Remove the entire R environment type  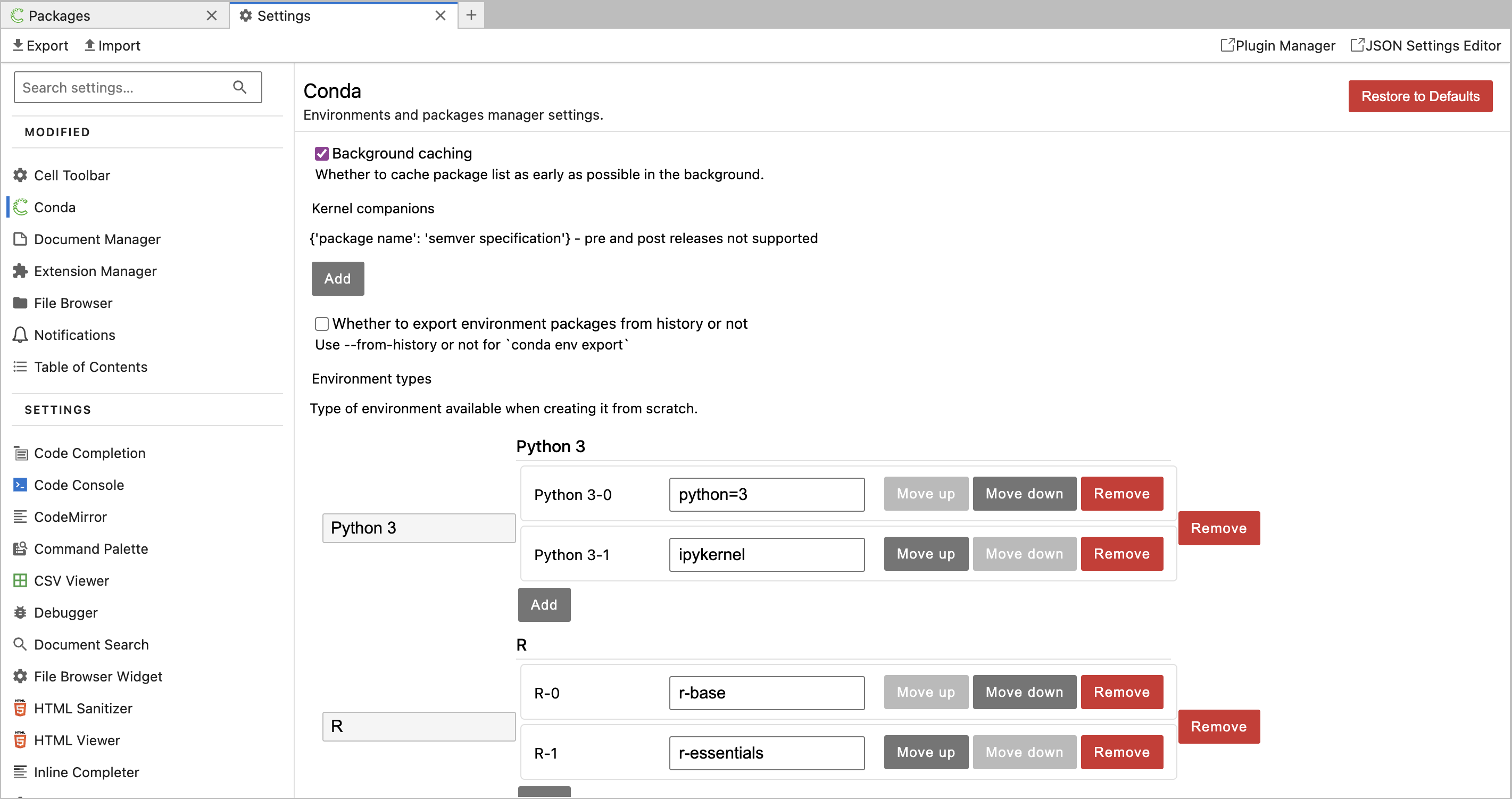point(1218,727)
